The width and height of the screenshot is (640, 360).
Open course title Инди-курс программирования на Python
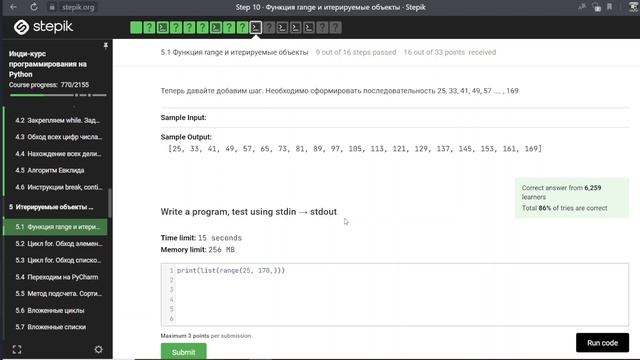coord(47,64)
